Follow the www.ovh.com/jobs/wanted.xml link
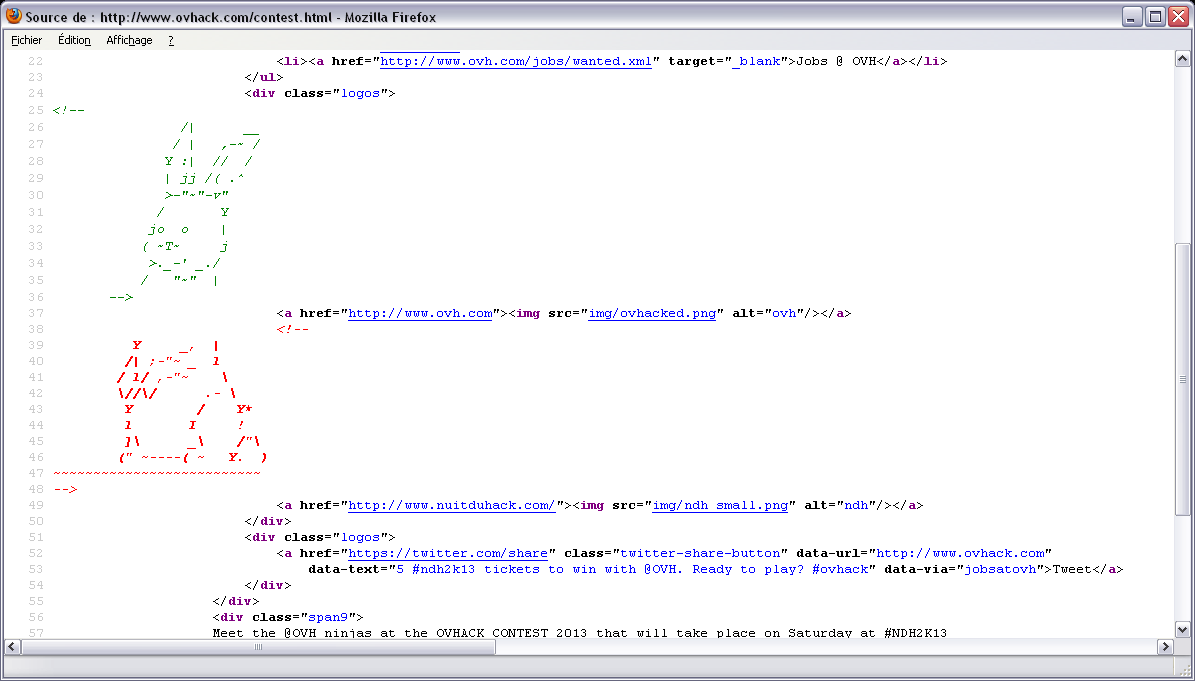 [x=516, y=62]
